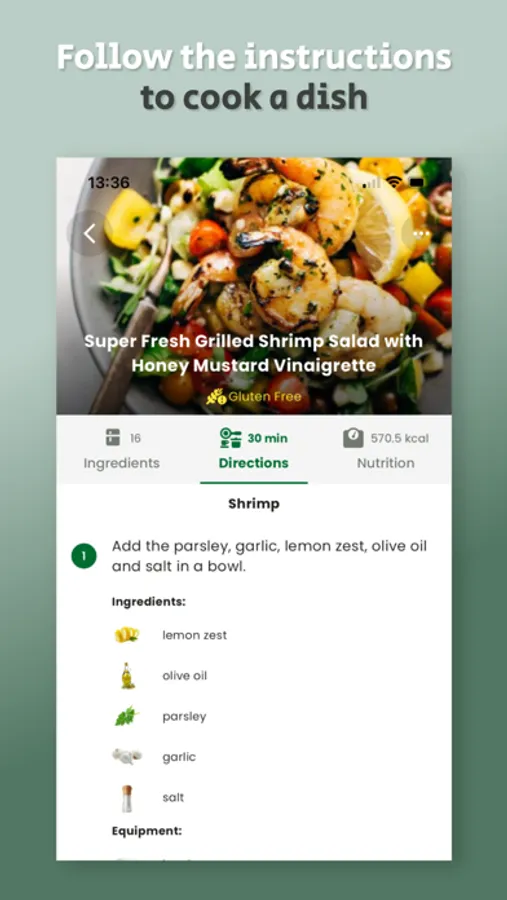Tap the lemon zest ingredient icon

pos(127,635)
